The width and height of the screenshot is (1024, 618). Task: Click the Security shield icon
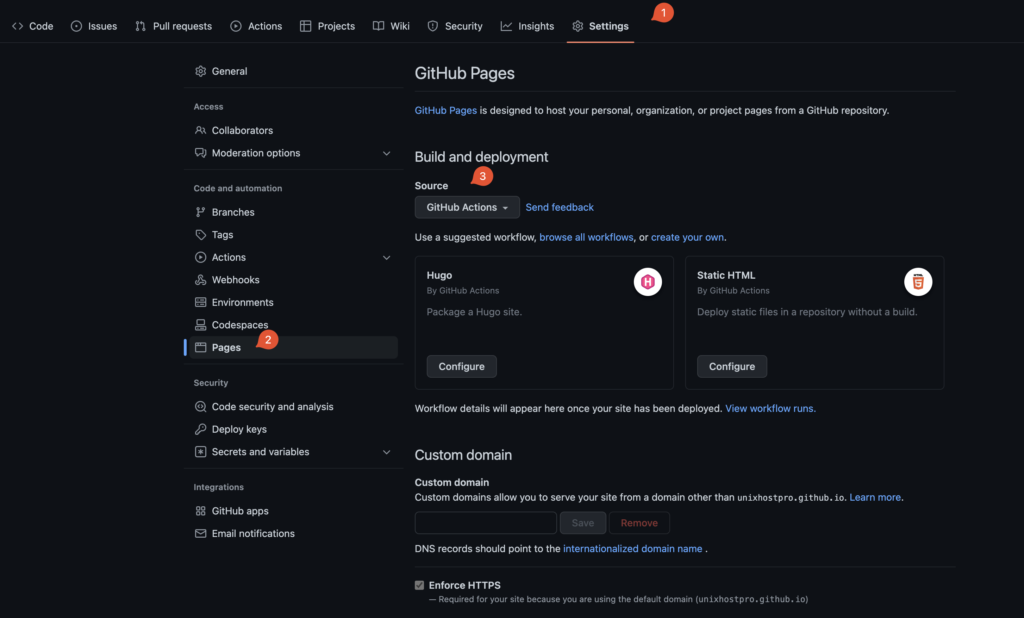(x=432, y=25)
